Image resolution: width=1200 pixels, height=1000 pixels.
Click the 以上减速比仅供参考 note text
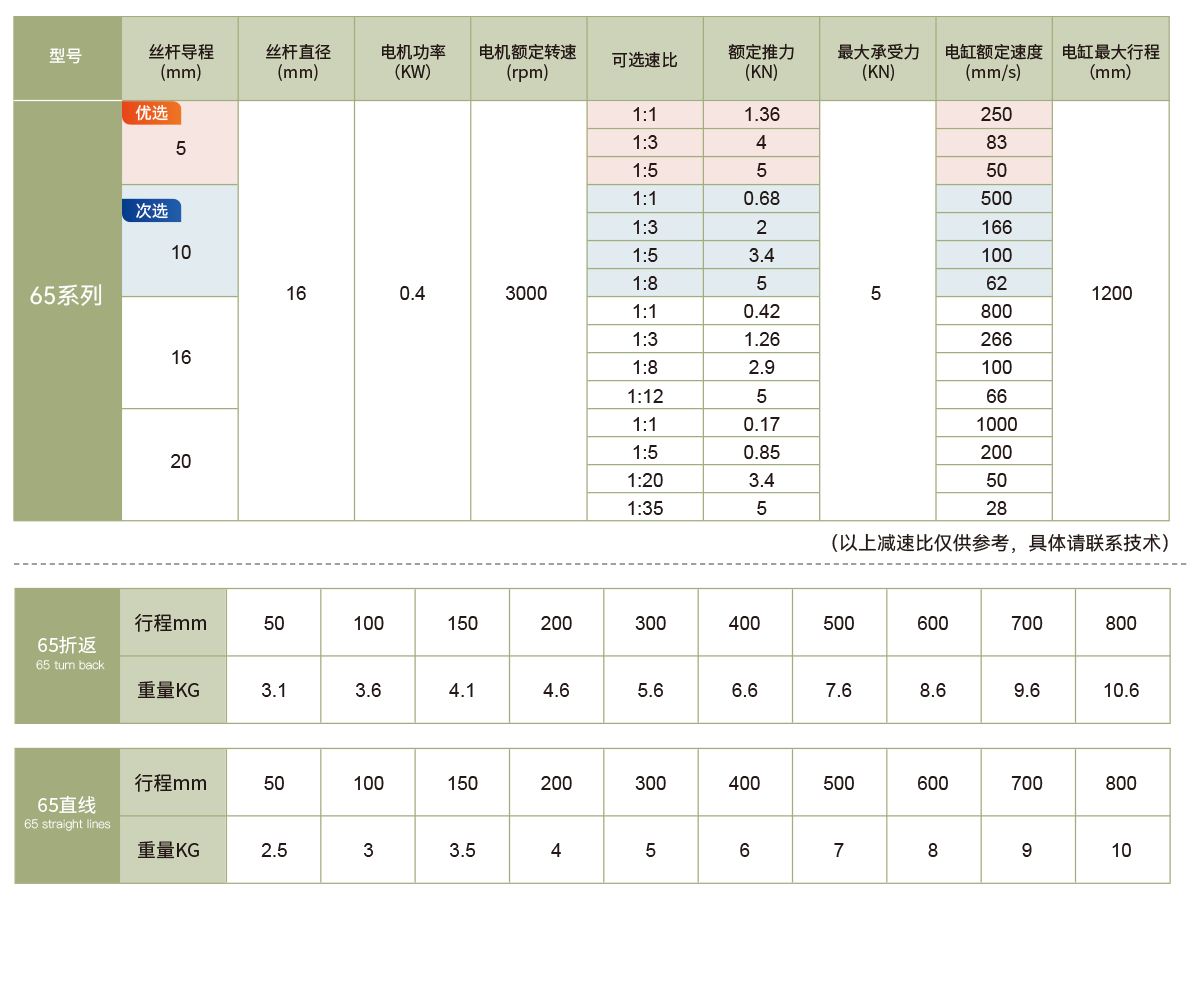tap(998, 543)
